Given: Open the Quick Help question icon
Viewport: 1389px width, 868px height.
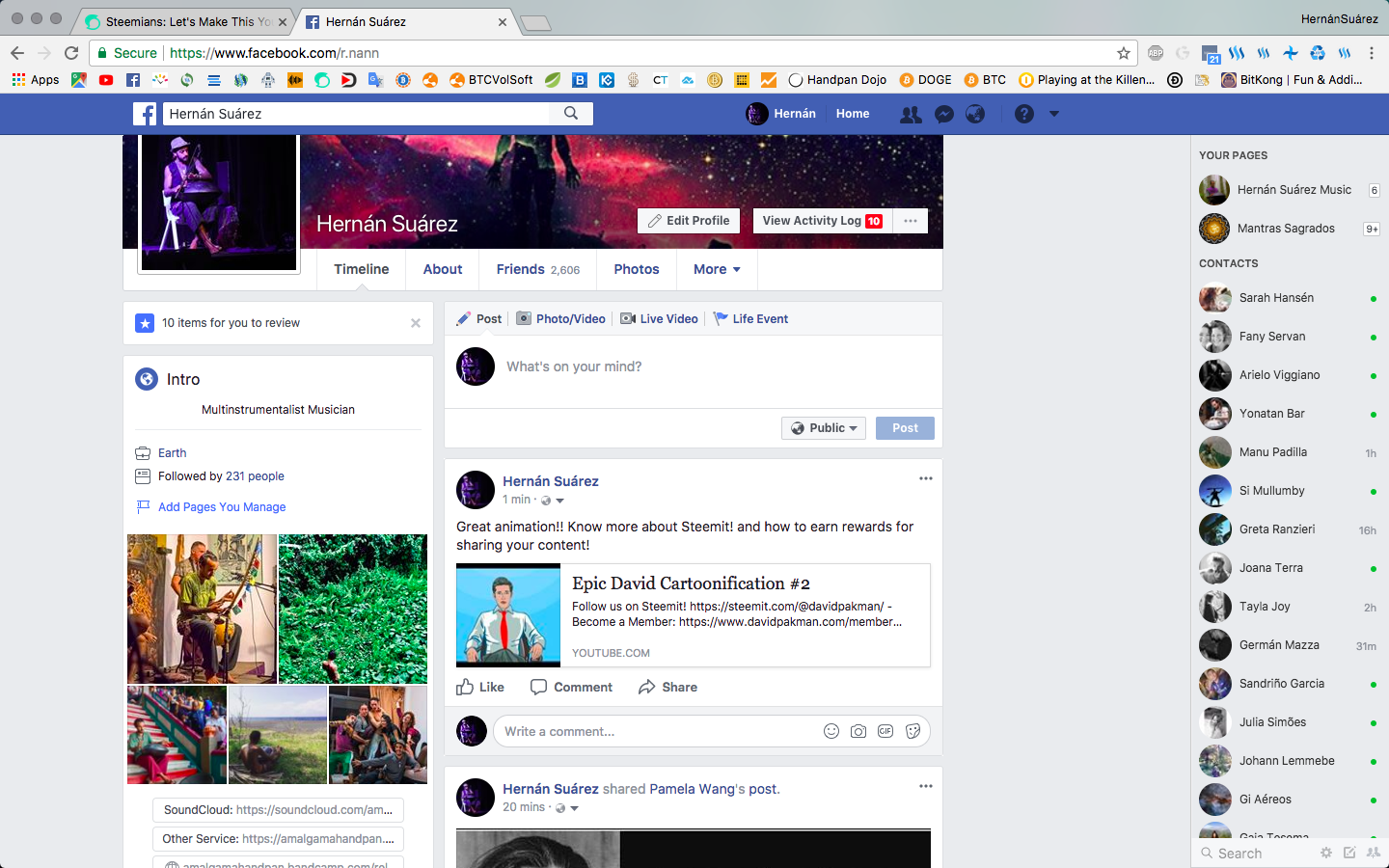Looking at the screenshot, I should tap(1024, 114).
